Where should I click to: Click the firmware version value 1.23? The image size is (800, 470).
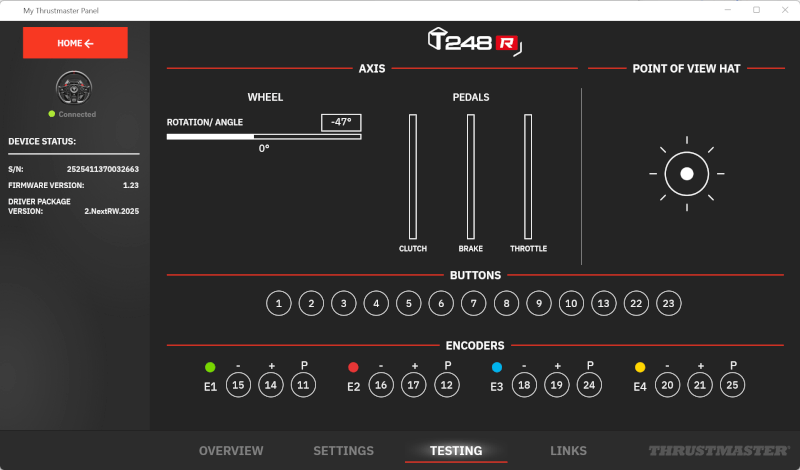131,185
